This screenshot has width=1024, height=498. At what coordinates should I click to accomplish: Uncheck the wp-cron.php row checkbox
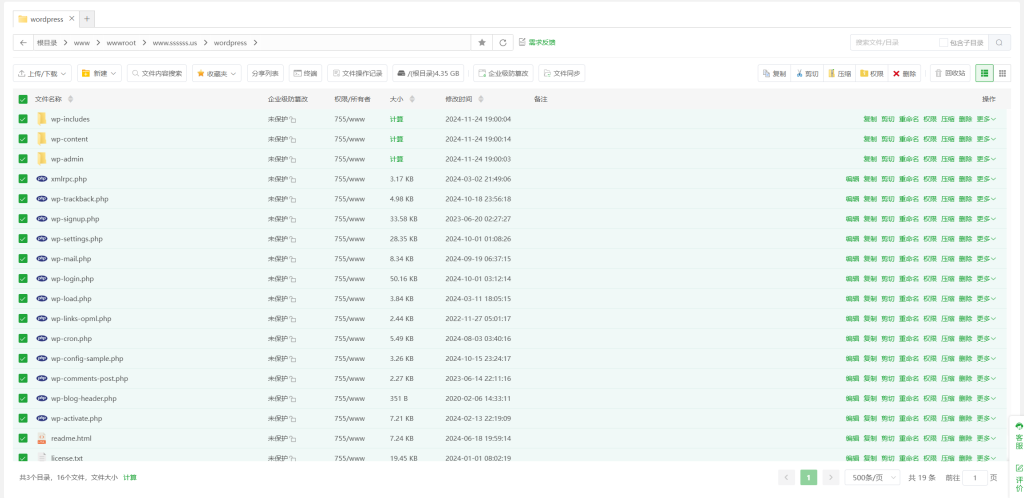tap(23, 338)
